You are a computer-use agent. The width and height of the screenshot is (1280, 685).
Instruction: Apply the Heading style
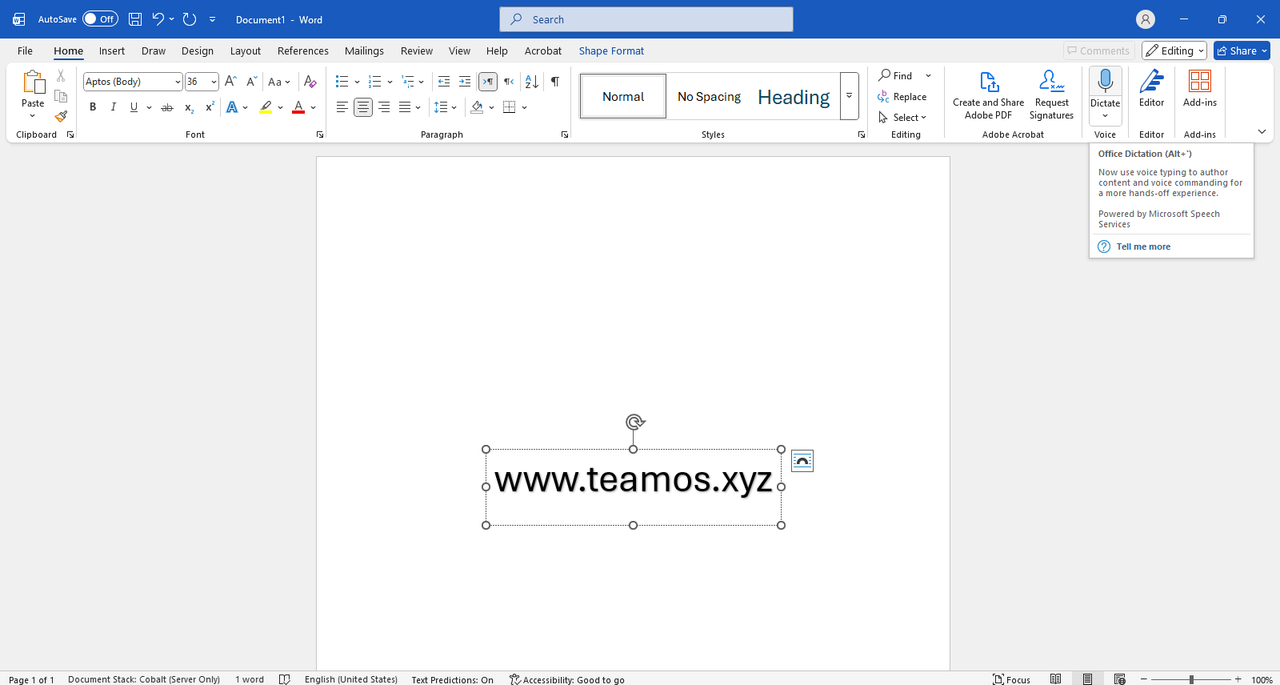pyautogui.click(x=794, y=97)
